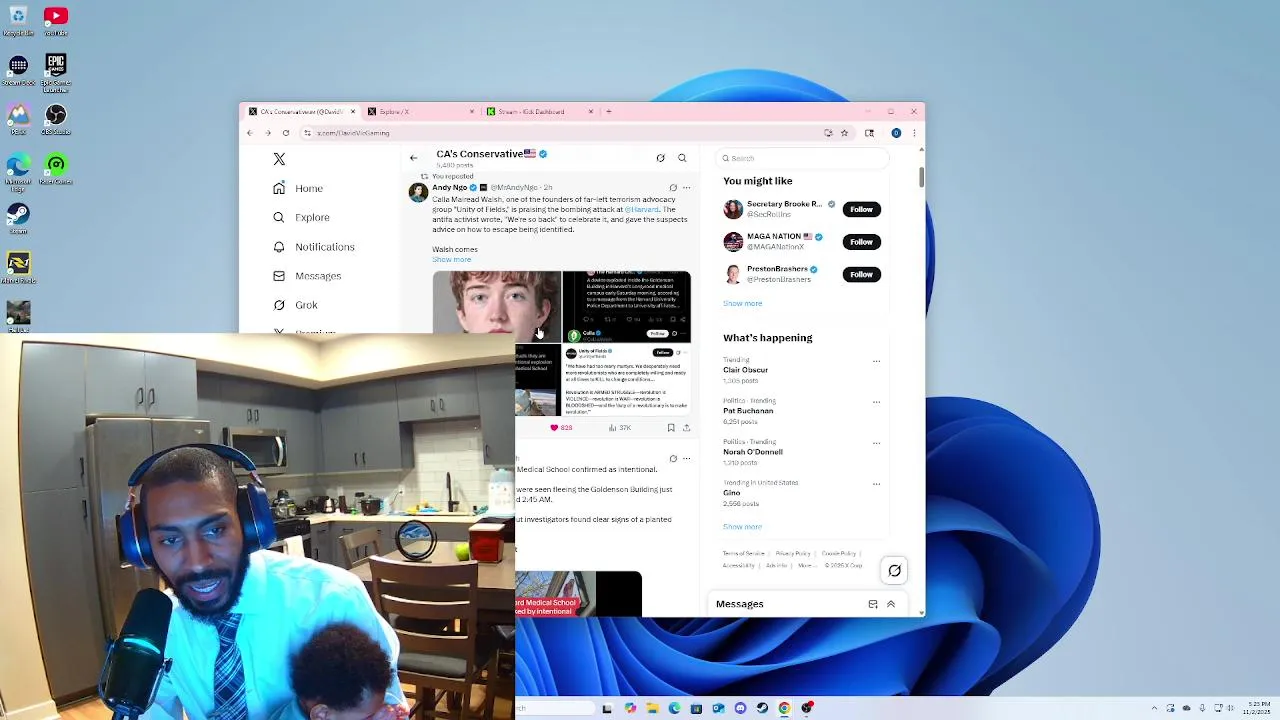Viewport: 1280px width, 720px height.
Task: Follow Secretary Brooke R.
Action: (861, 209)
